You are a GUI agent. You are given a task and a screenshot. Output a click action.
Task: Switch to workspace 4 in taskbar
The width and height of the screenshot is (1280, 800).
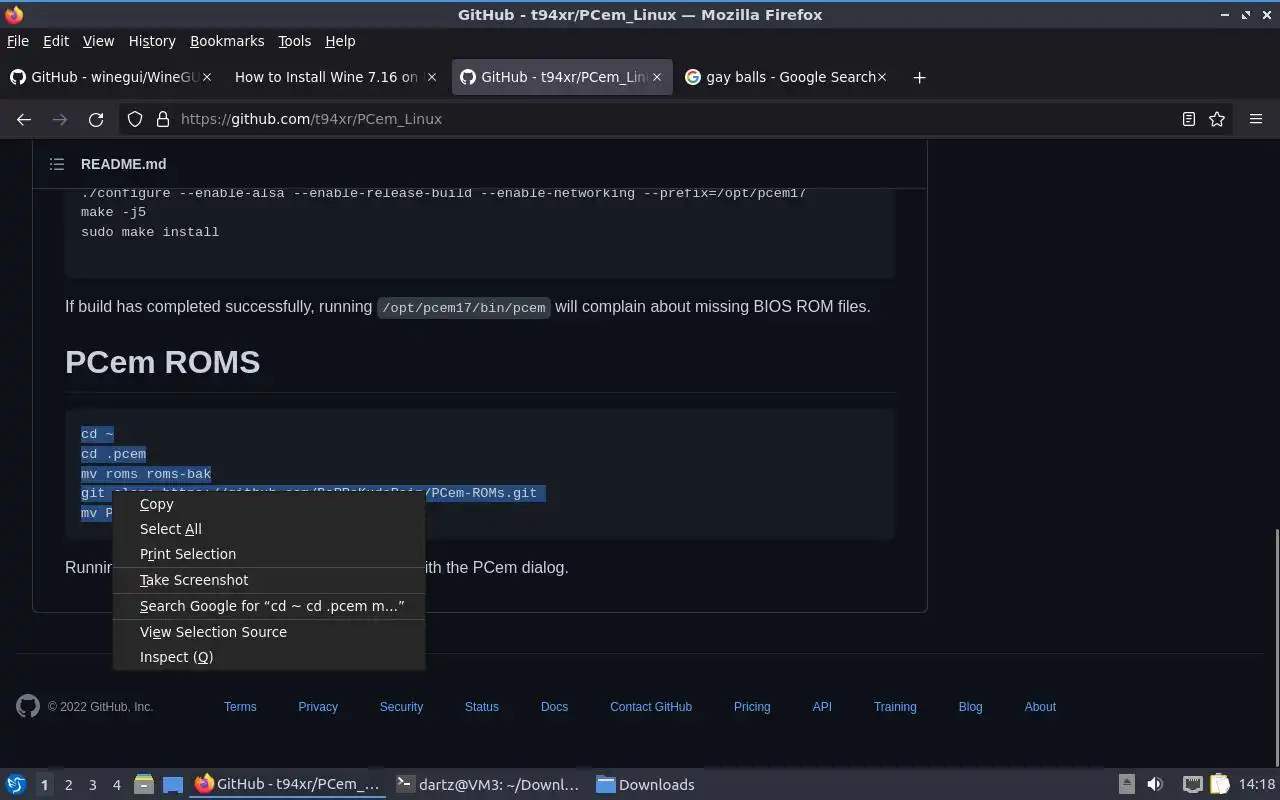tap(116, 785)
